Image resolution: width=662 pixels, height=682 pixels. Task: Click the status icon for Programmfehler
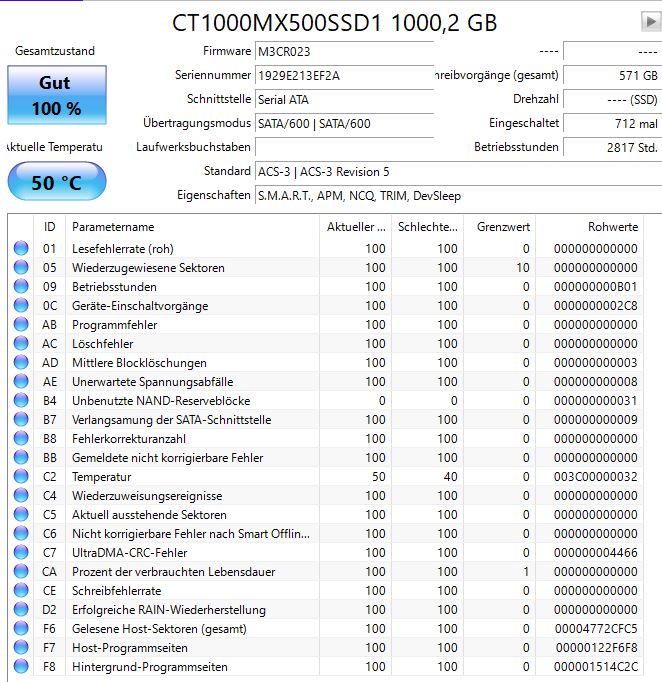pyautogui.click(x=21, y=324)
